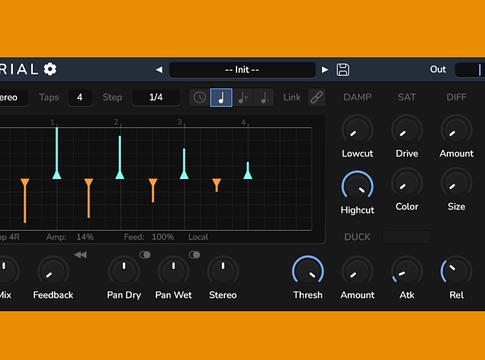Open the -- Init -- preset selector
Screen dimensions: 485x360
pos(242,70)
